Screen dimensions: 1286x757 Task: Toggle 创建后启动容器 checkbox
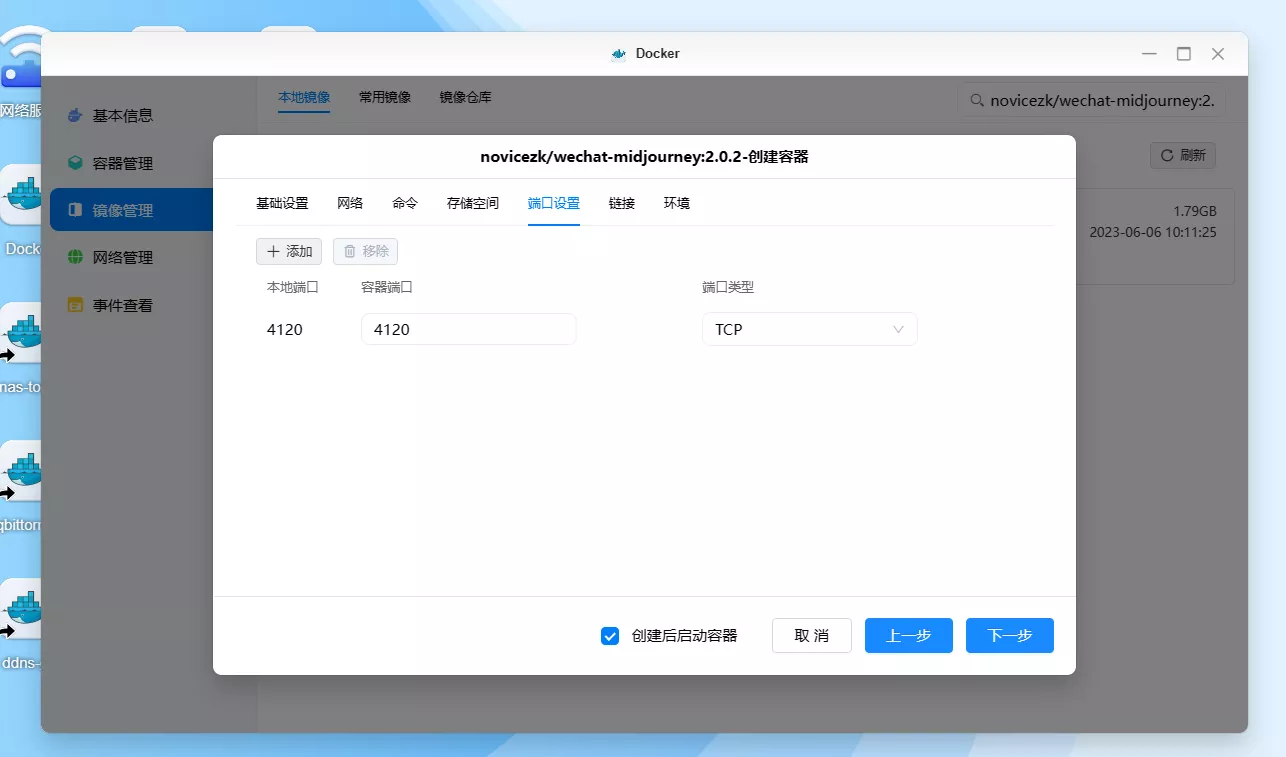(x=610, y=636)
